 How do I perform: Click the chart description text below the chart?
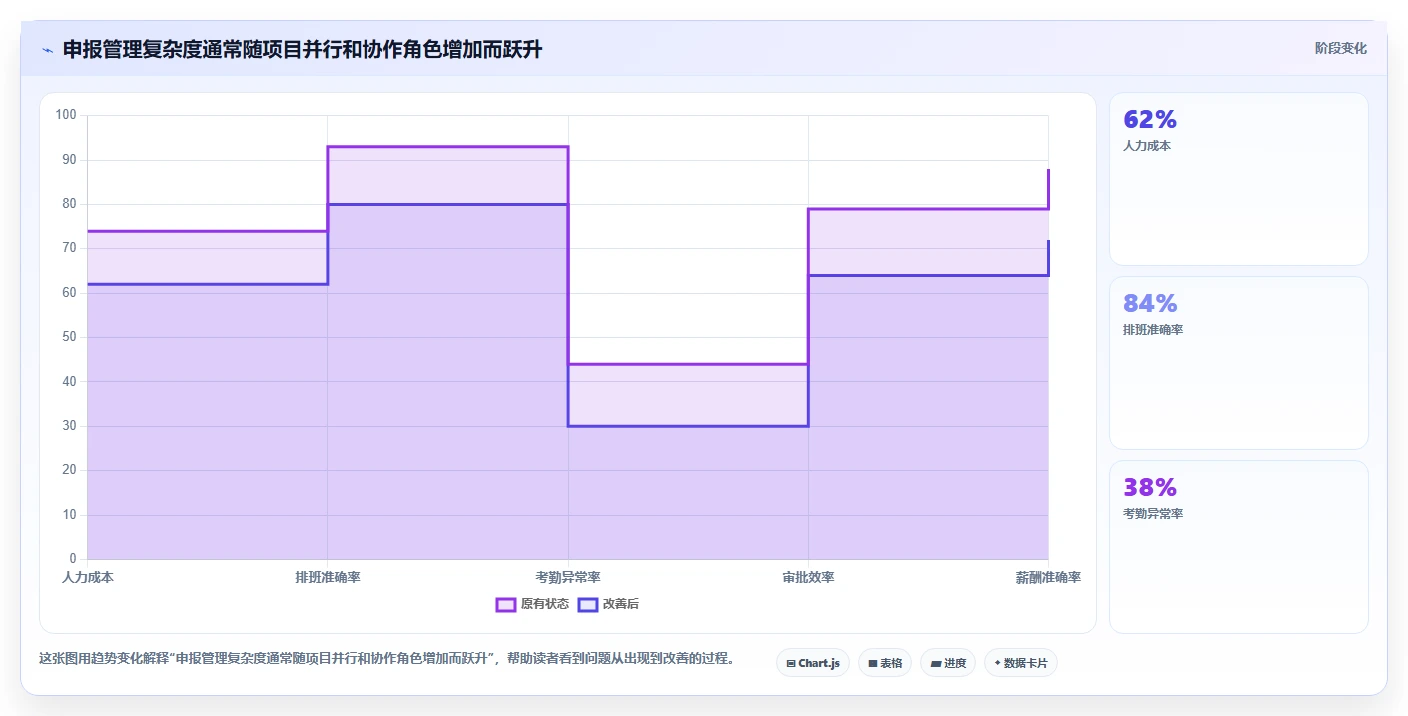[388, 658]
